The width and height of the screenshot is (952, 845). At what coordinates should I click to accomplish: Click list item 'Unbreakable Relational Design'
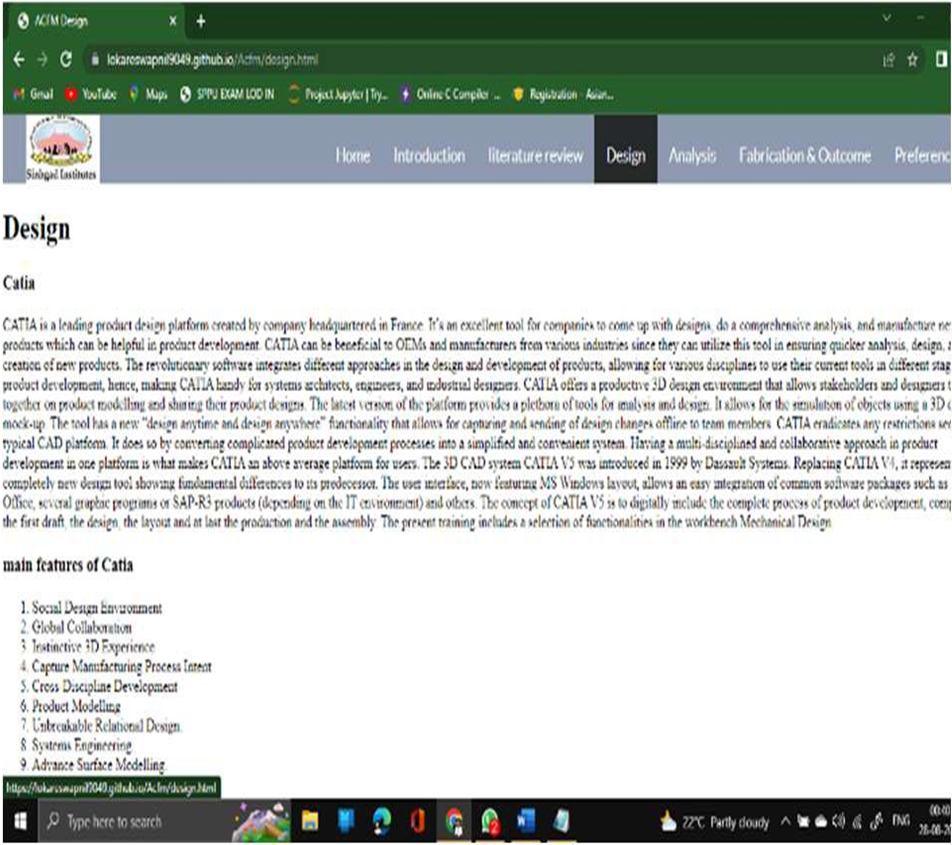point(106,725)
